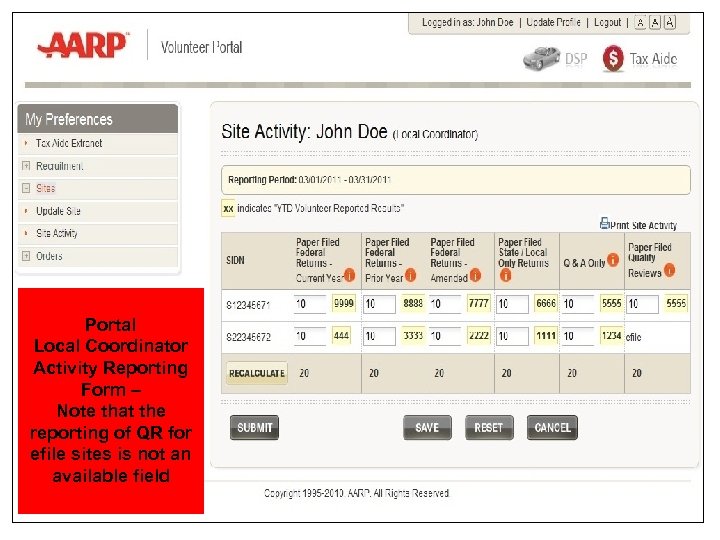The height and width of the screenshot is (540, 720).
Task: Click the RECALCULATE button
Action: coord(257,373)
